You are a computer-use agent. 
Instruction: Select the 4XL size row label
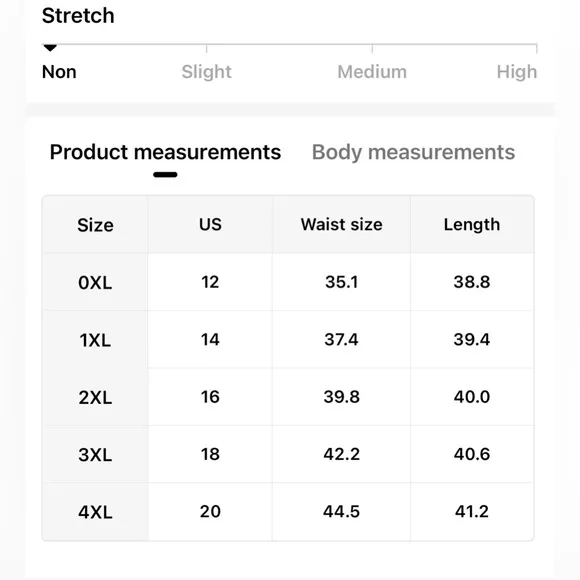tap(95, 512)
